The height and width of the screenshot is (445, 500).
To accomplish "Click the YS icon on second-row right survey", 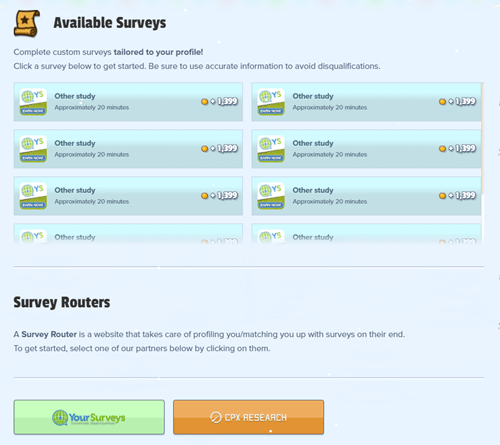I will point(271,149).
